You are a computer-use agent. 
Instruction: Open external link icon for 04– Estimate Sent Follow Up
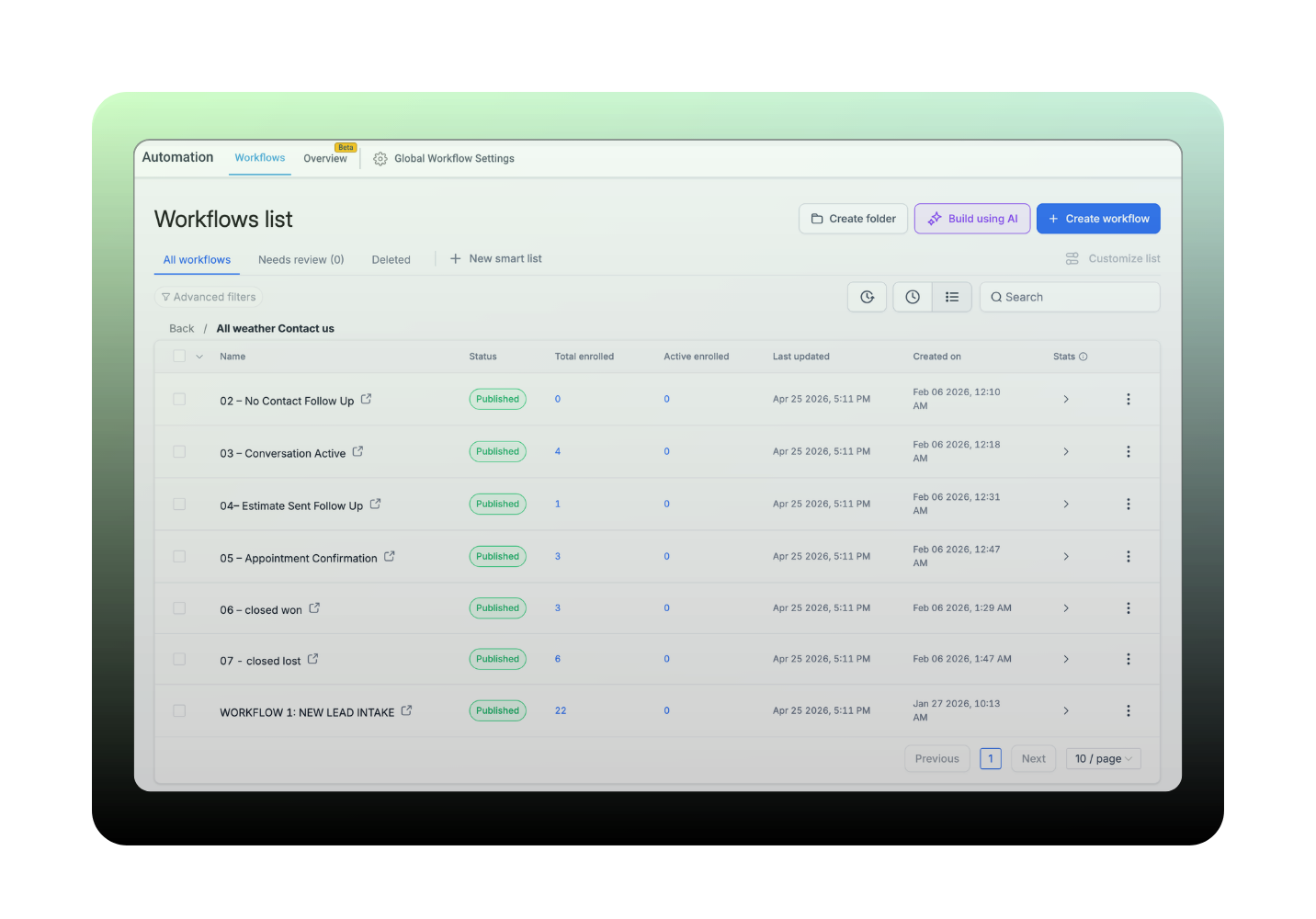coord(375,504)
